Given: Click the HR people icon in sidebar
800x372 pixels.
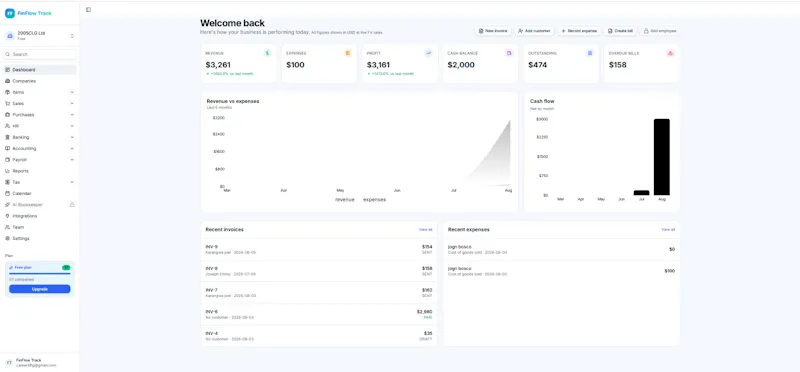Looking at the screenshot, I should coord(7,126).
